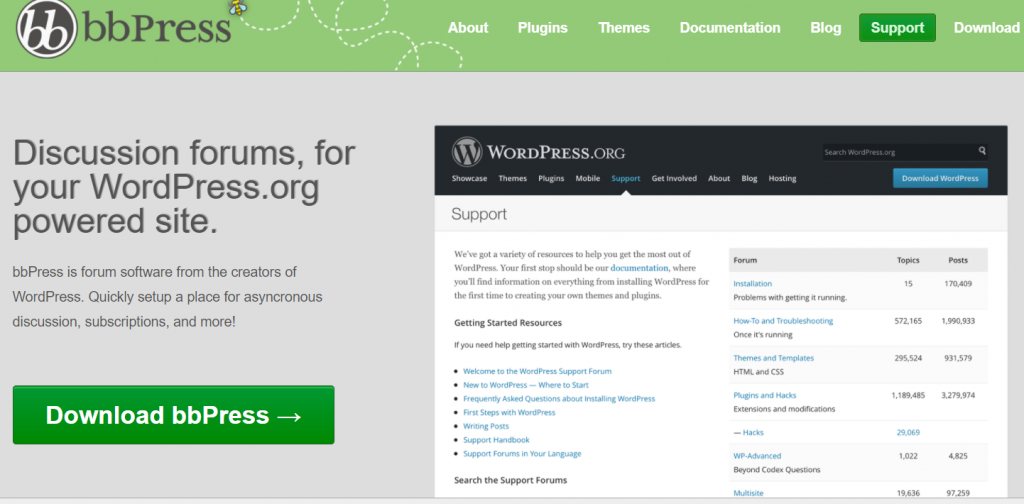Click the 'Beyond Codex Questions' description

[x=777, y=469]
